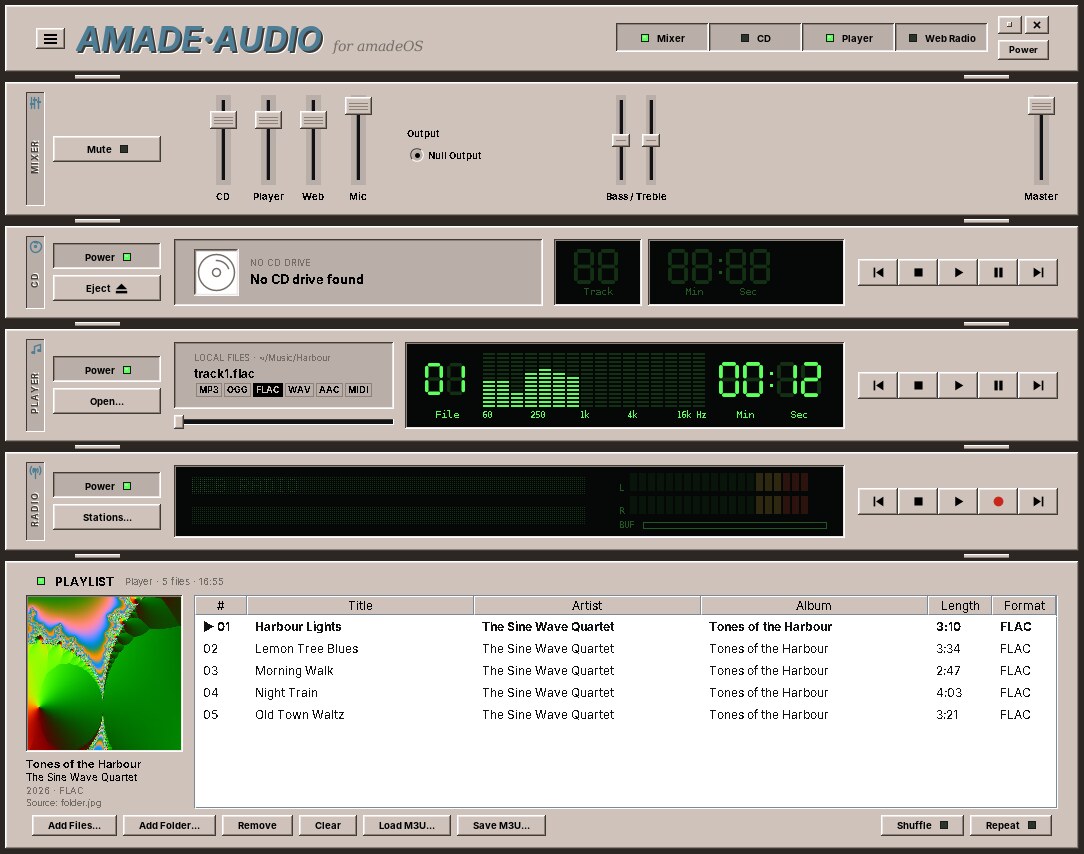Eject the CD tray

coord(106,288)
